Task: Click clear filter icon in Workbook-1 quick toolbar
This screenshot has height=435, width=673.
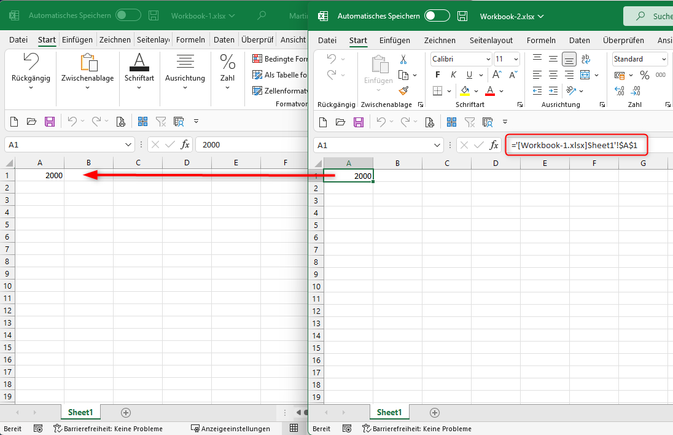Action: coord(161,122)
